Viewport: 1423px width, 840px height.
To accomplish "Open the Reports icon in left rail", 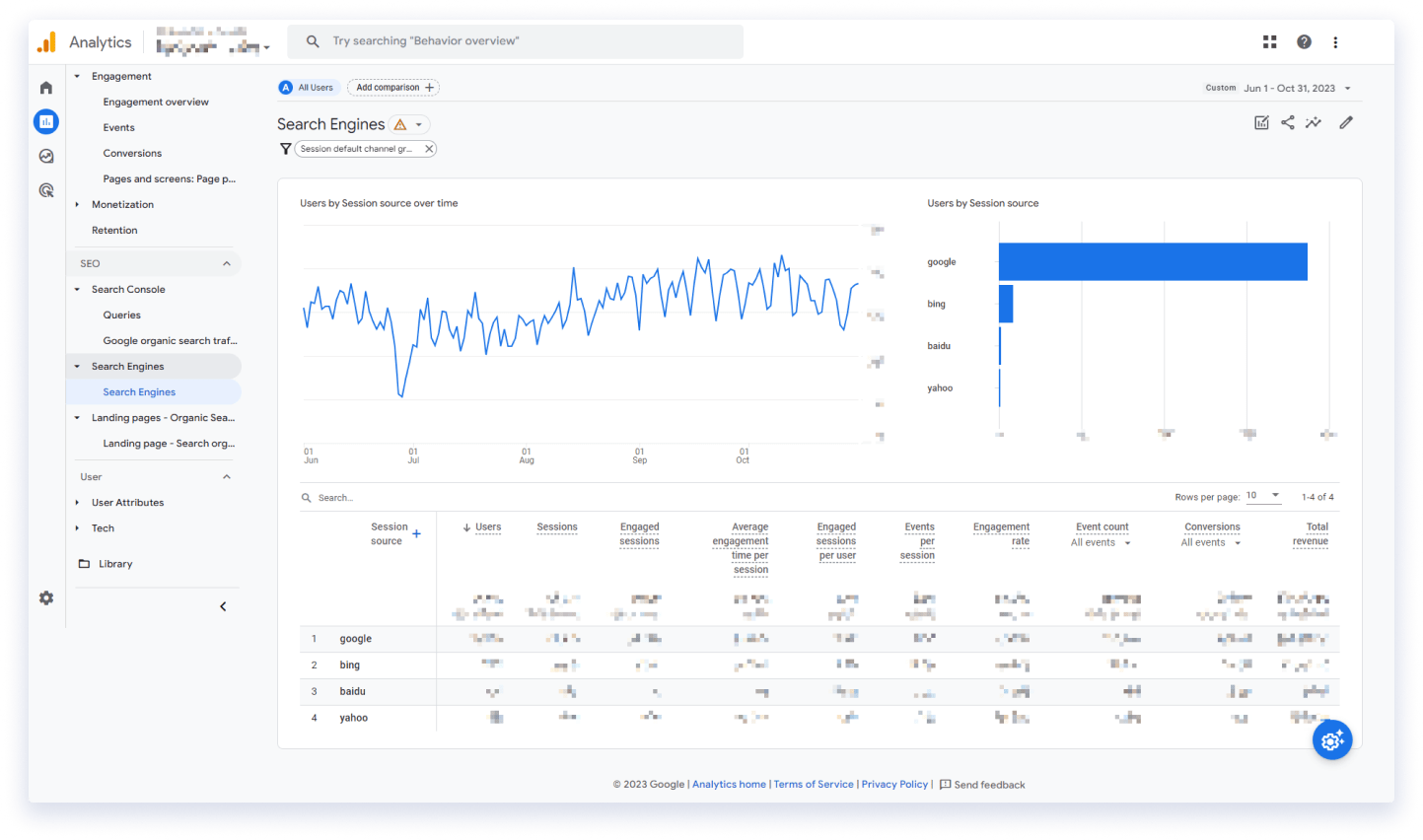I will pyautogui.click(x=46, y=122).
